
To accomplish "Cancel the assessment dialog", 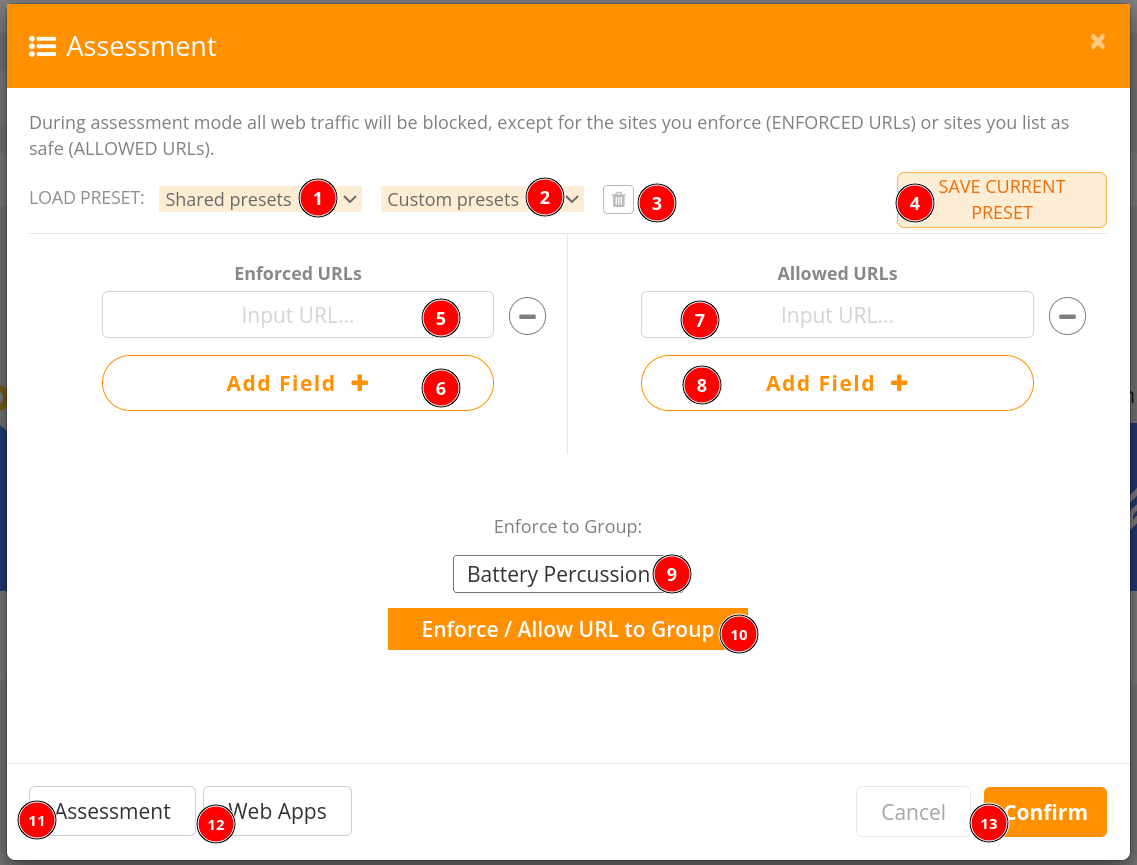I will click(913, 812).
